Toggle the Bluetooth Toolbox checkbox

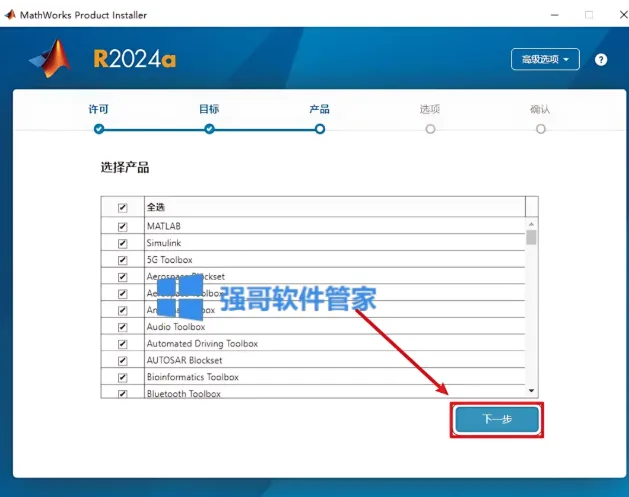point(122,394)
